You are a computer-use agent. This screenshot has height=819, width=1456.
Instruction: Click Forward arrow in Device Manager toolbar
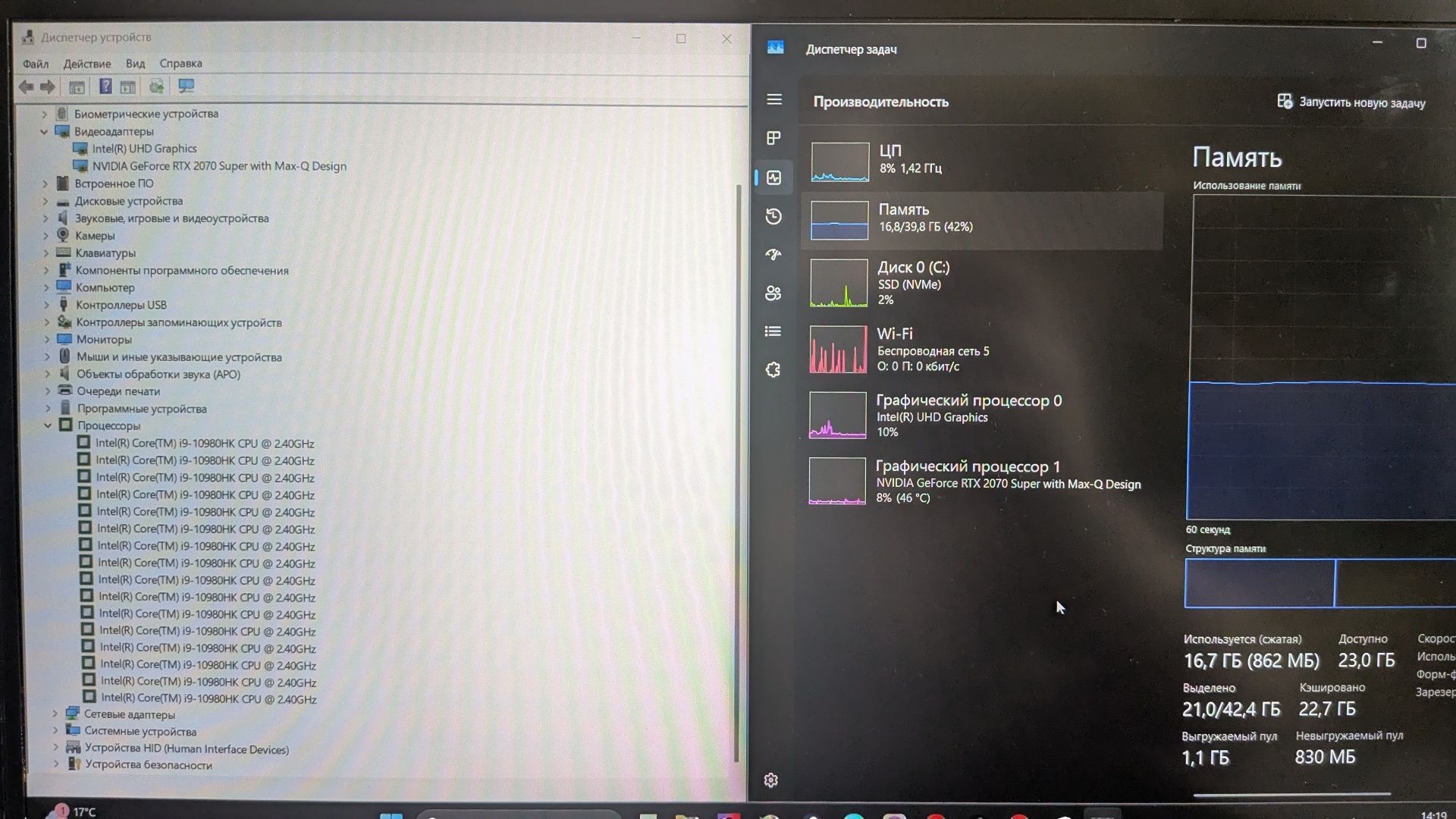pyautogui.click(x=48, y=86)
